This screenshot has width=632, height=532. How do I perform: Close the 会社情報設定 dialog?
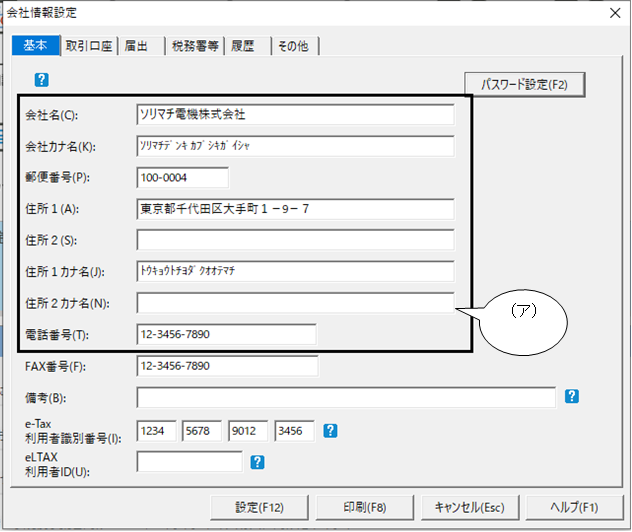(615, 13)
